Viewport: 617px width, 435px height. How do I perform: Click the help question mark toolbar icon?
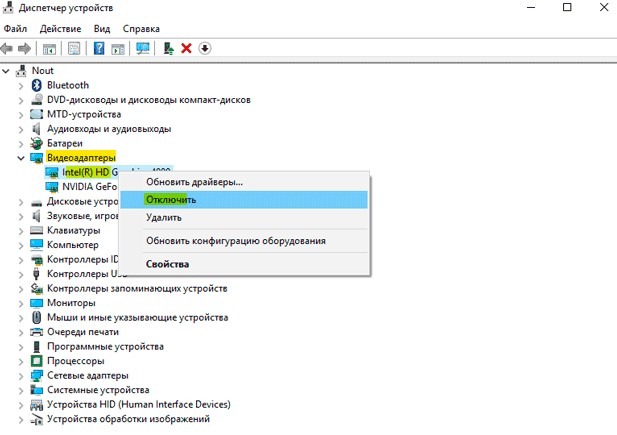(x=99, y=48)
